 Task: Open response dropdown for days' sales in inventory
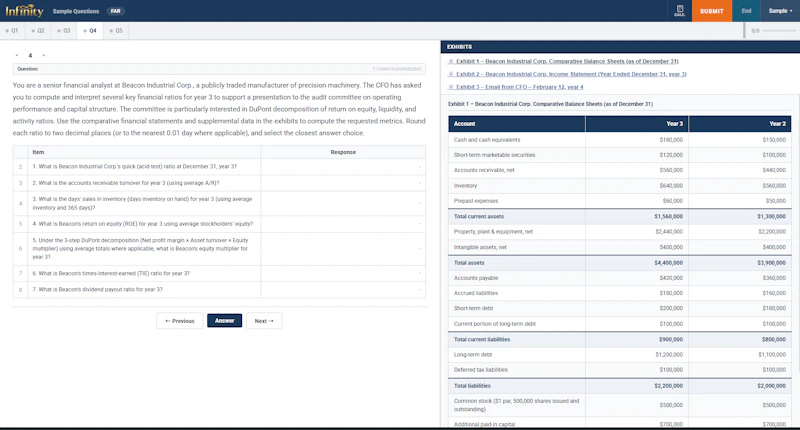[x=343, y=203]
